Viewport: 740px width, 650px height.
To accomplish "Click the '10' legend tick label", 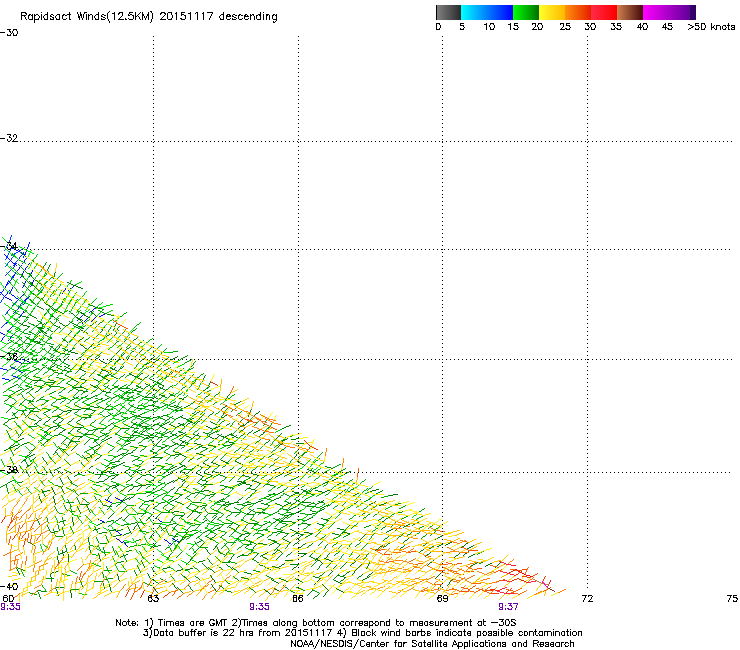I will pos(489,27).
